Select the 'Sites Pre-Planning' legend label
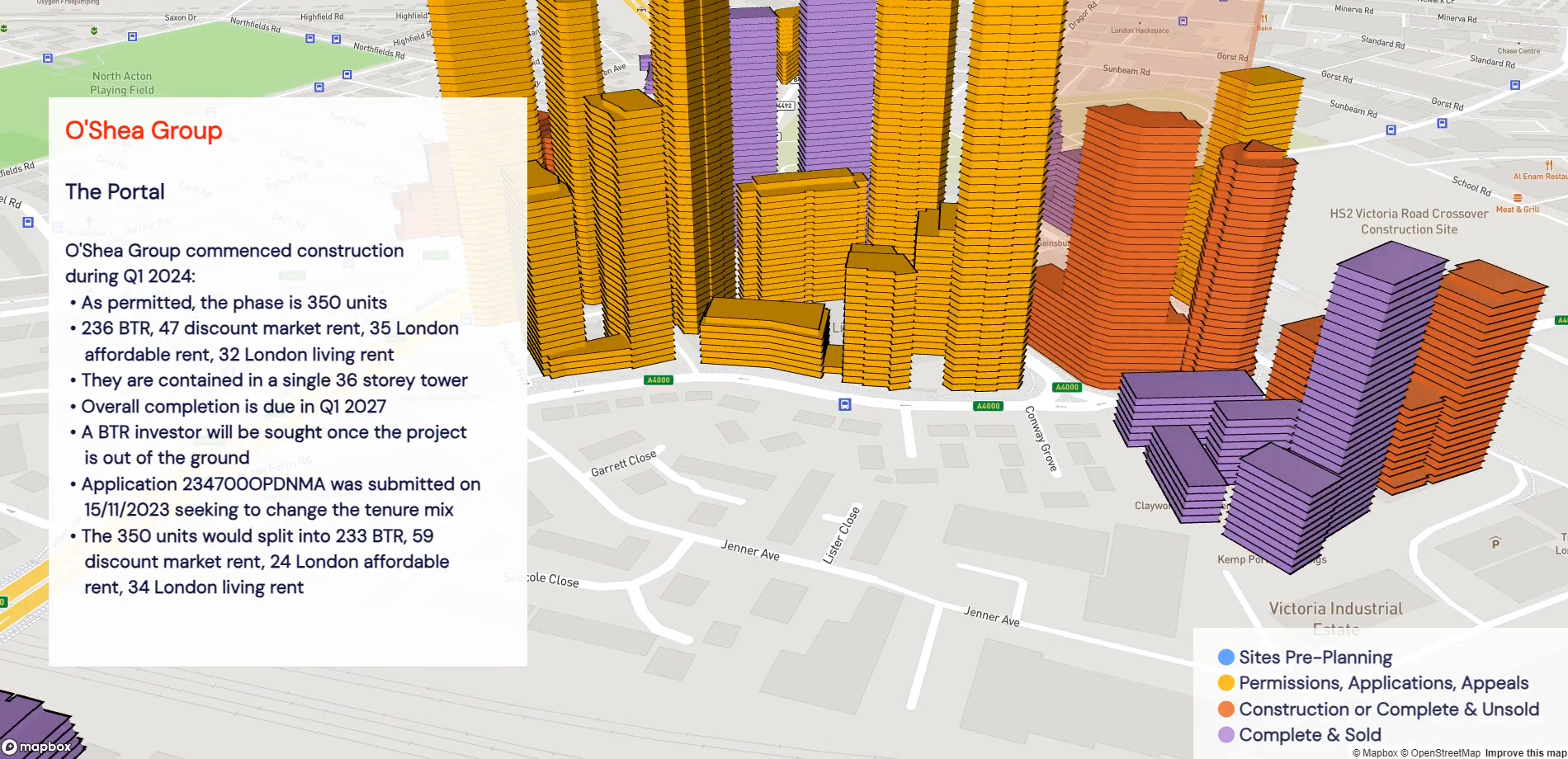This screenshot has width=1568, height=759. tap(1315, 658)
